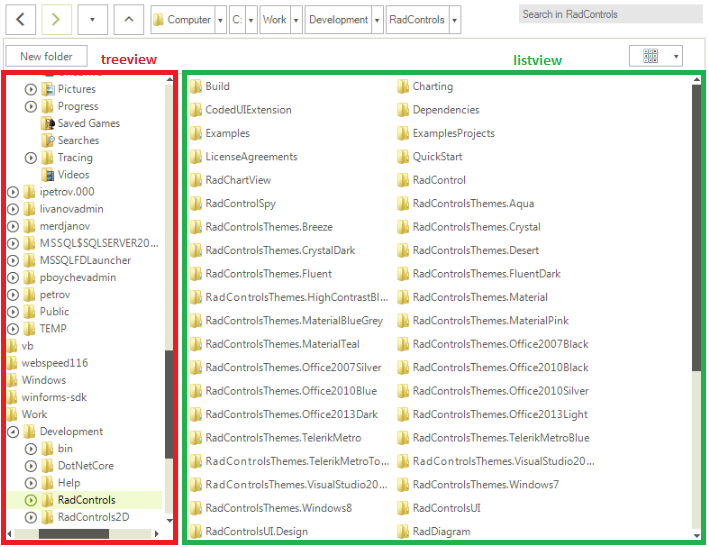Open the dropdown arrow next to C:
The image size is (709, 547).
pyautogui.click(x=251, y=20)
